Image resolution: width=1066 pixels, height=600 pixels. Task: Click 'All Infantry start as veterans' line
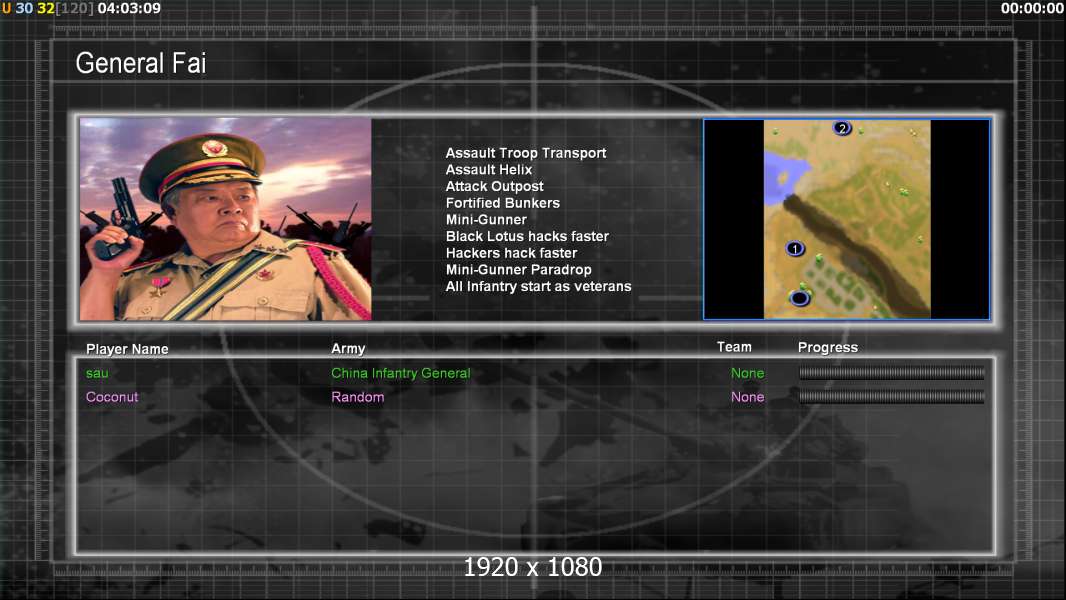point(538,286)
